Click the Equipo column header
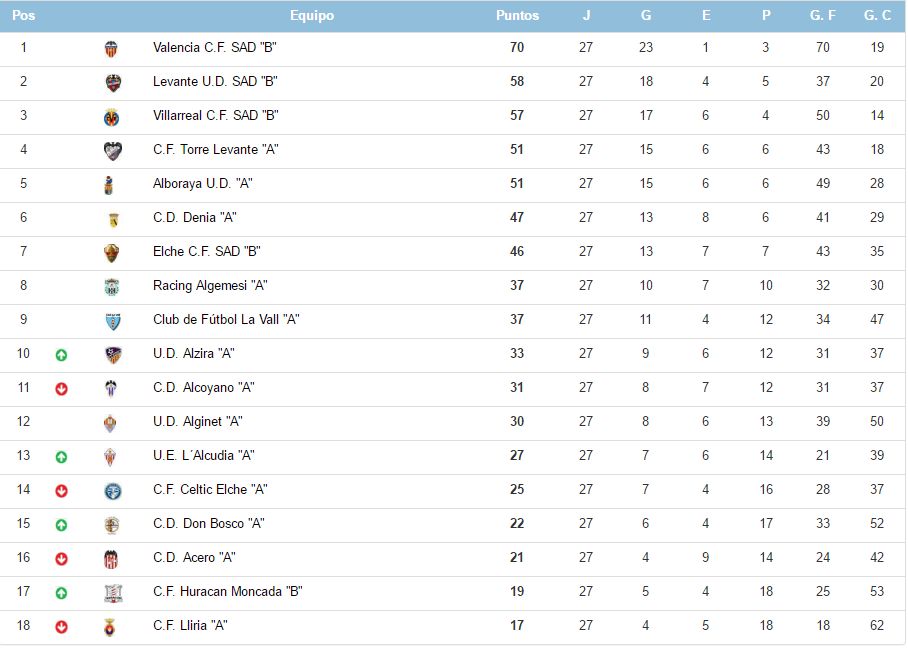908x654 pixels. (312, 16)
